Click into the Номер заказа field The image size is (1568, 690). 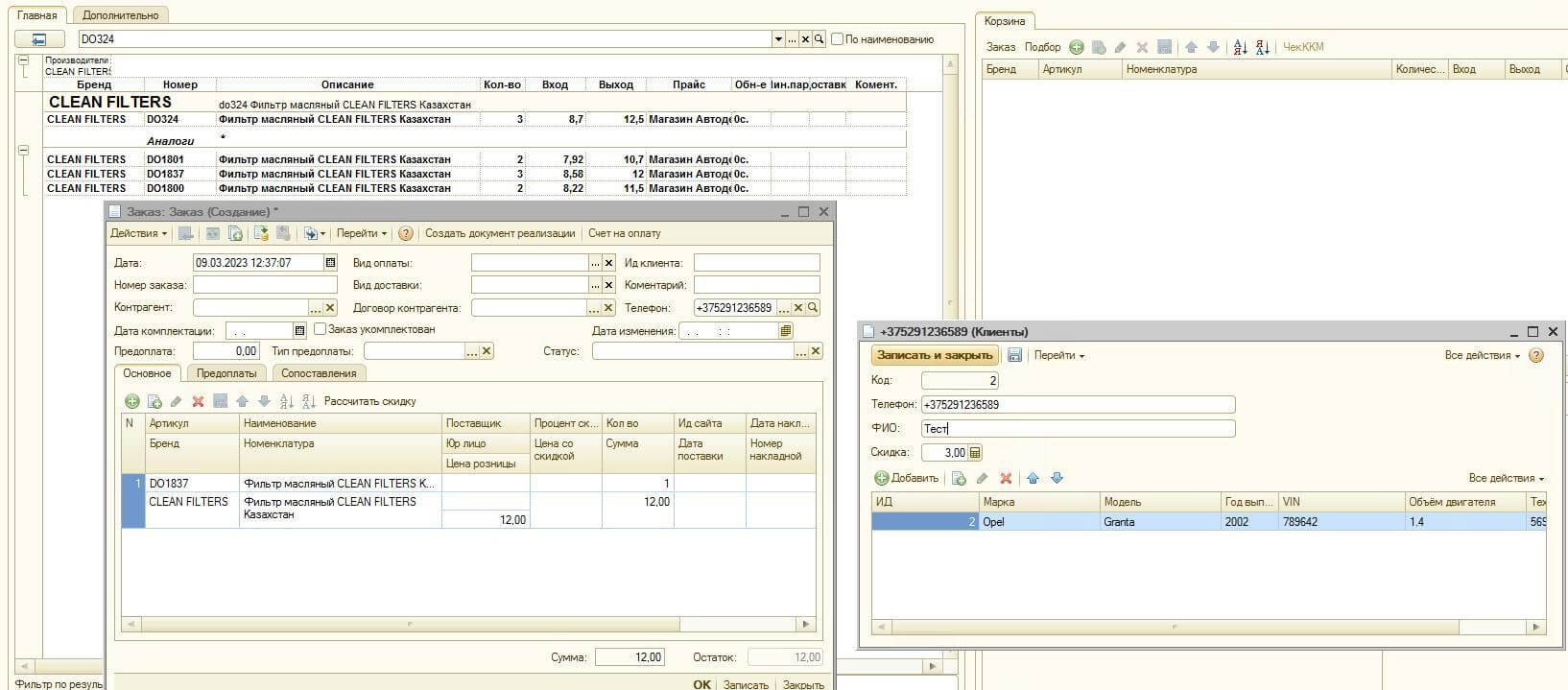(265, 285)
